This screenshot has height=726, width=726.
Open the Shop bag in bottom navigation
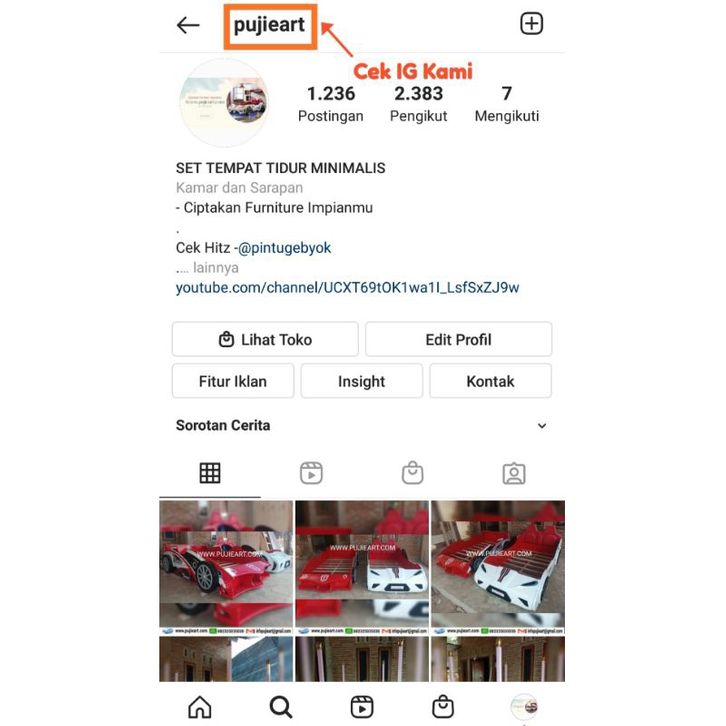pyautogui.click(x=443, y=707)
